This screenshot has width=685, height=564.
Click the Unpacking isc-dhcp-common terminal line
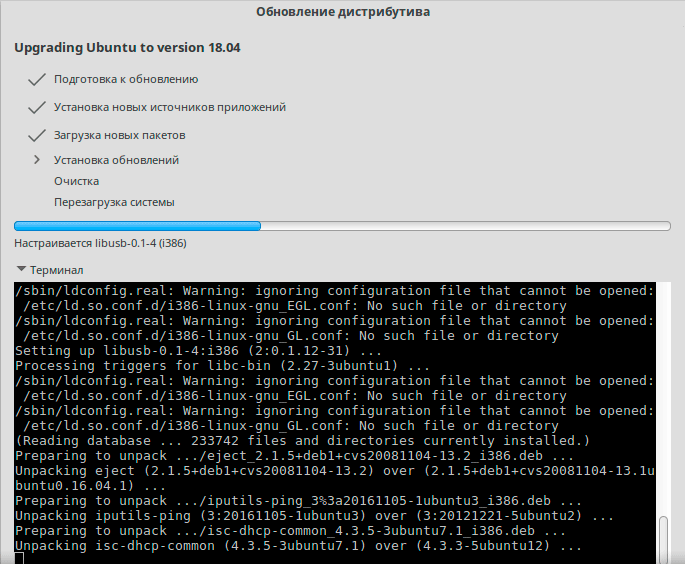[298, 546]
